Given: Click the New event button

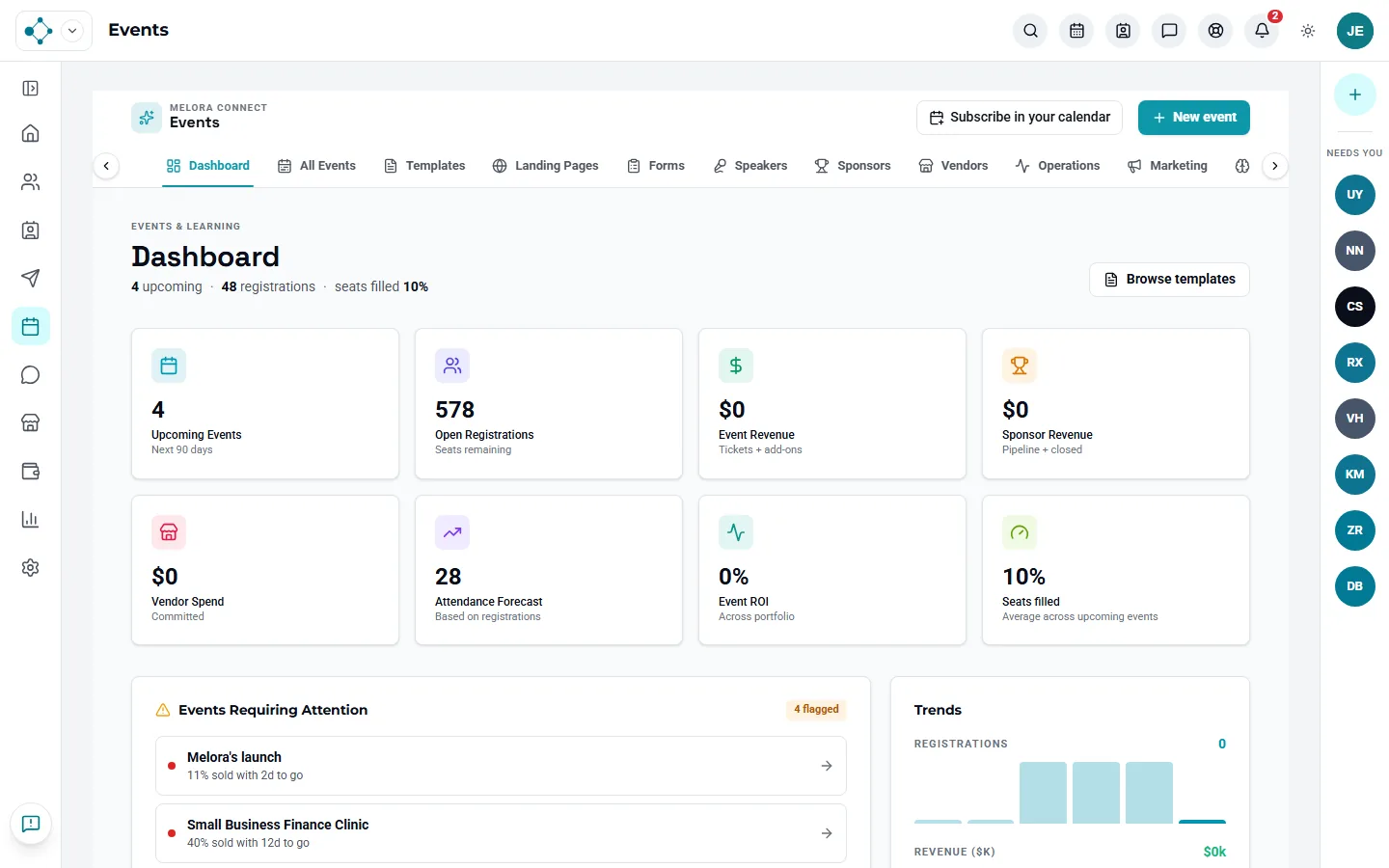Looking at the screenshot, I should (1194, 118).
